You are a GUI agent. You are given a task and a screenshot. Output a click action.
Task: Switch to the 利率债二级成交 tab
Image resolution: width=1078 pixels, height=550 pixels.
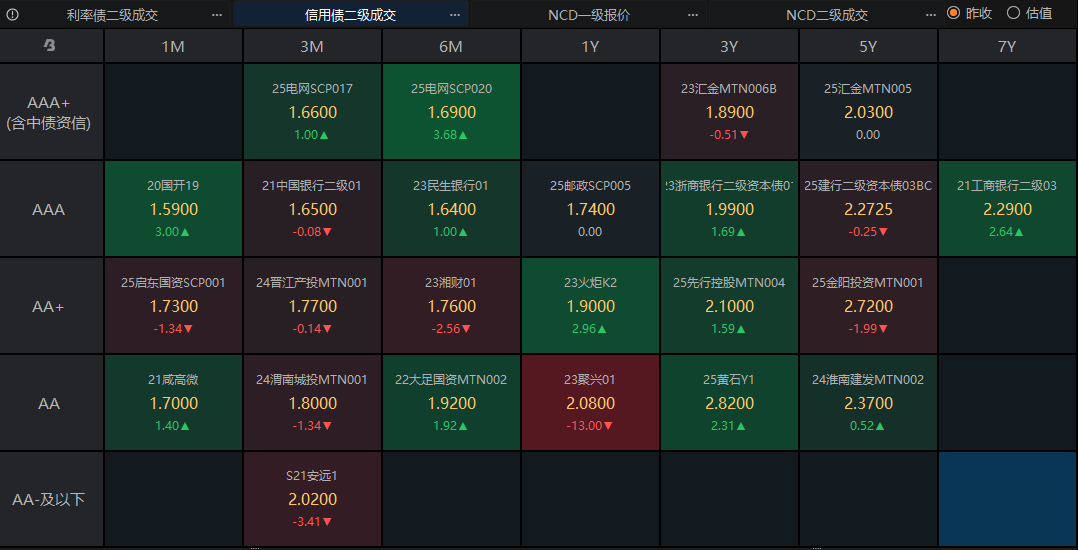112,15
